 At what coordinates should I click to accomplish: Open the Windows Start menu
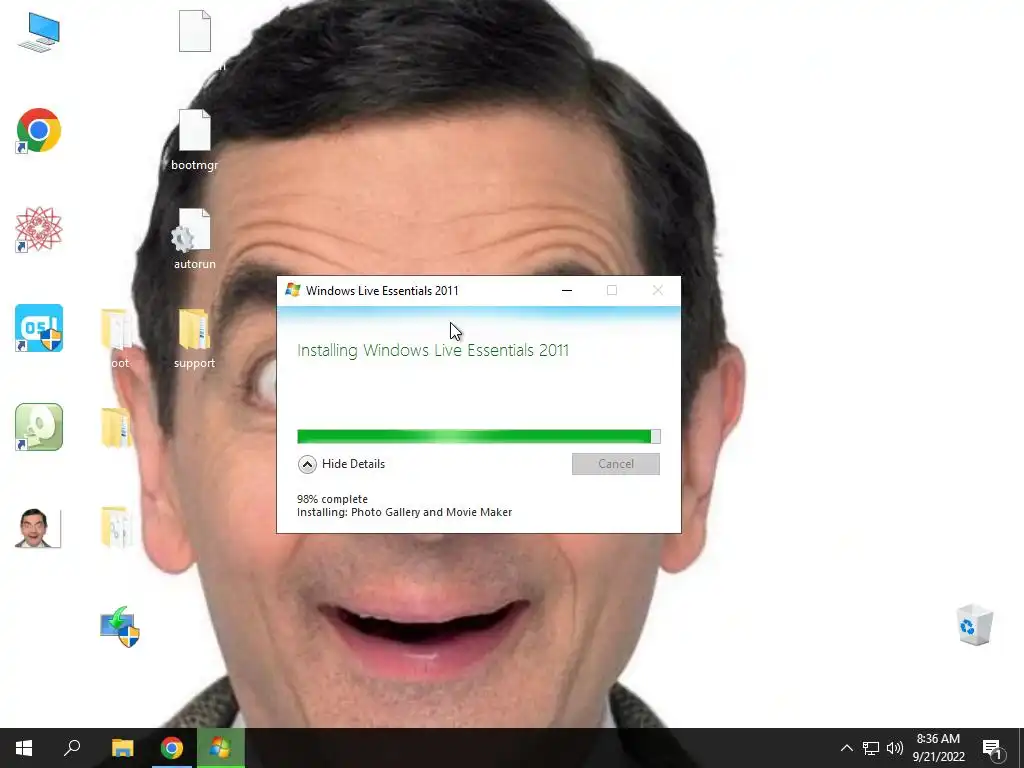(x=24, y=748)
